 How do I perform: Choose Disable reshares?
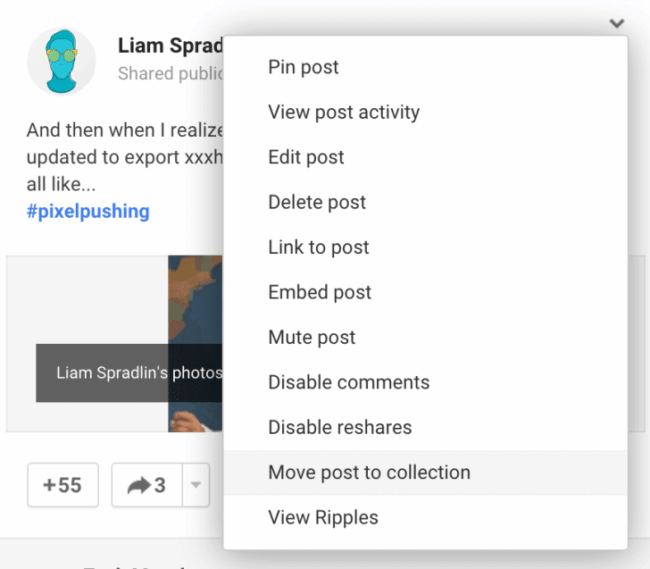click(x=339, y=427)
